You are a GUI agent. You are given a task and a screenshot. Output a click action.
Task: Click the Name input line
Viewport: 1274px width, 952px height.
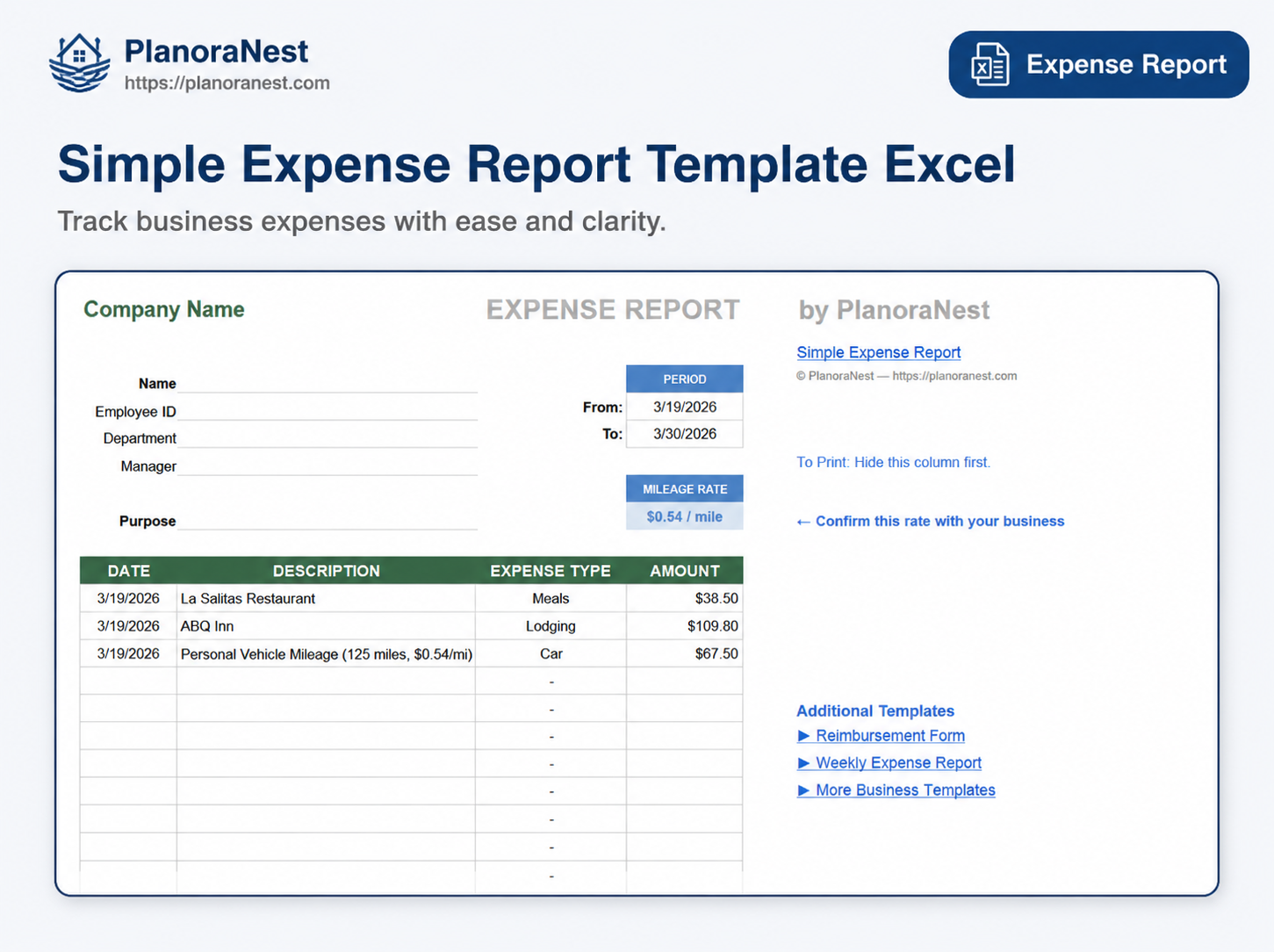click(327, 383)
